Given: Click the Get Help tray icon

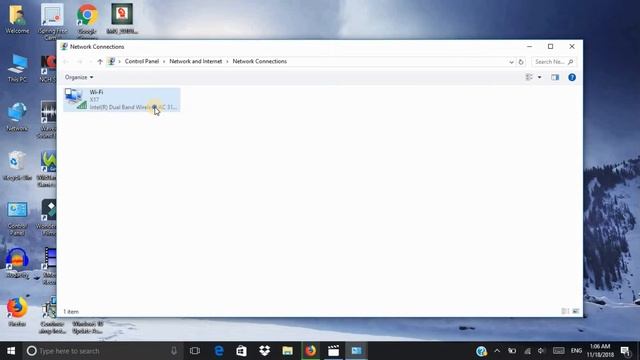Looking at the screenshot, I should [x=481, y=351].
